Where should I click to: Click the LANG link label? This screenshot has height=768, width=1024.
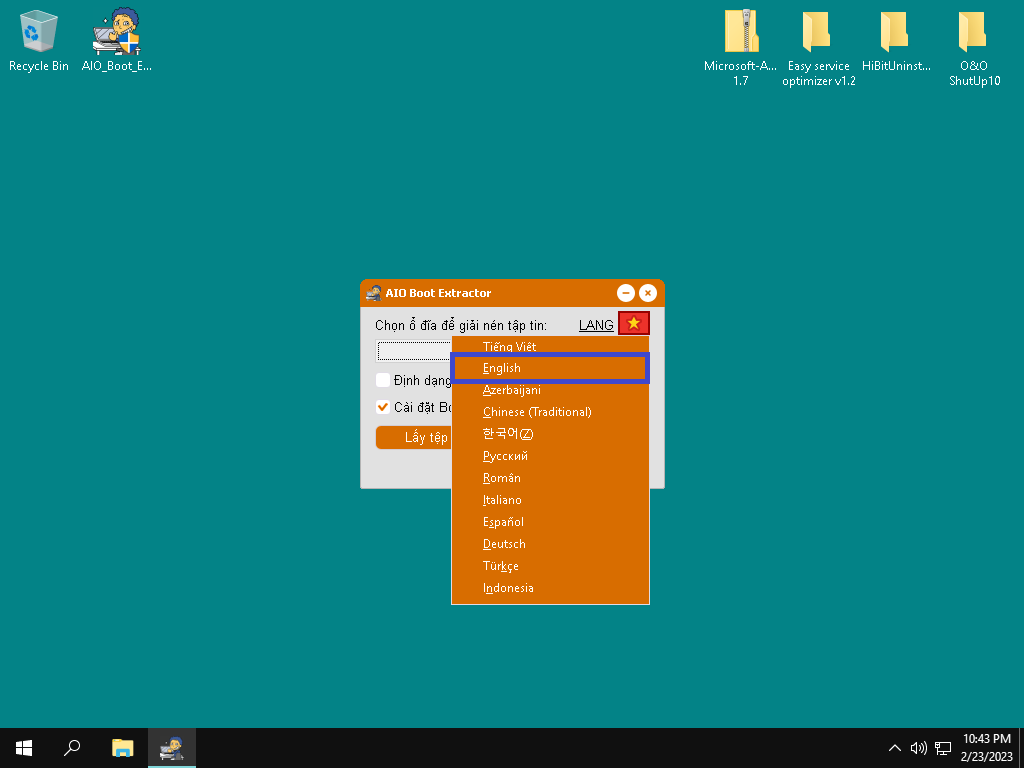point(596,325)
